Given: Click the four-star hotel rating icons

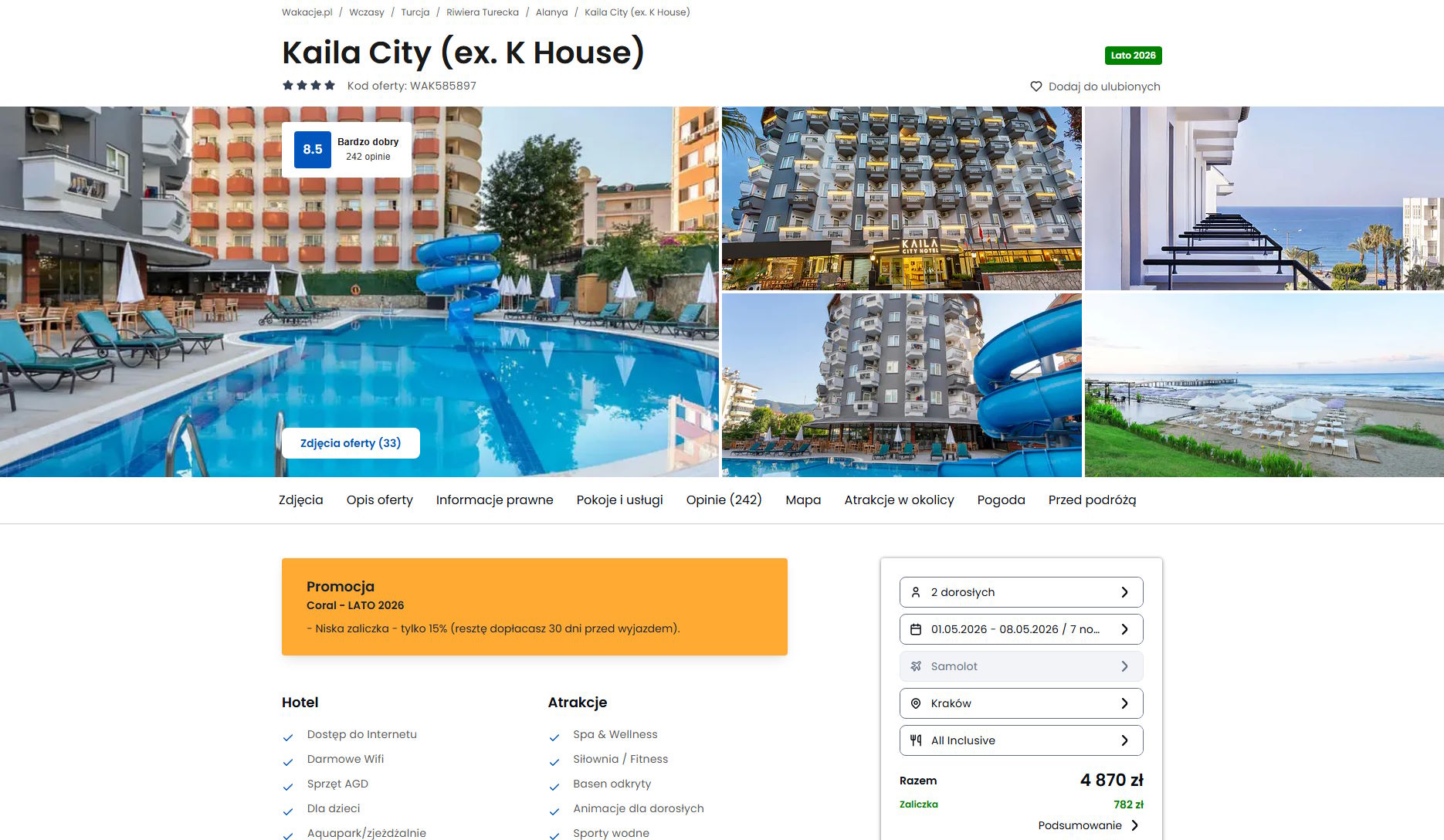Looking at the screenshot, I should (309, 86).
